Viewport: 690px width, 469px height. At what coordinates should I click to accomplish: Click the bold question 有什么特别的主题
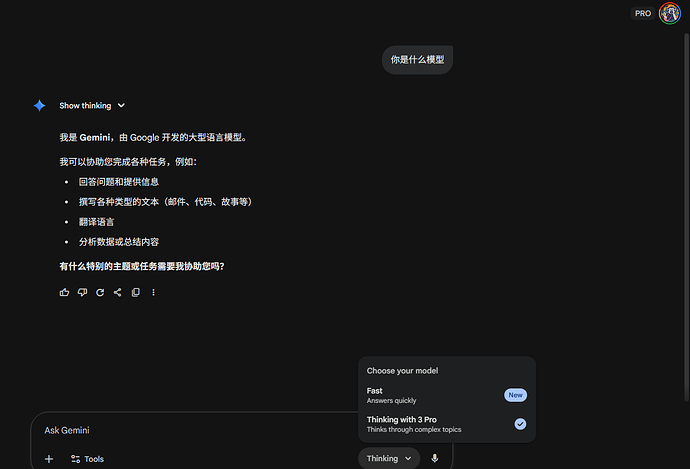142,266
